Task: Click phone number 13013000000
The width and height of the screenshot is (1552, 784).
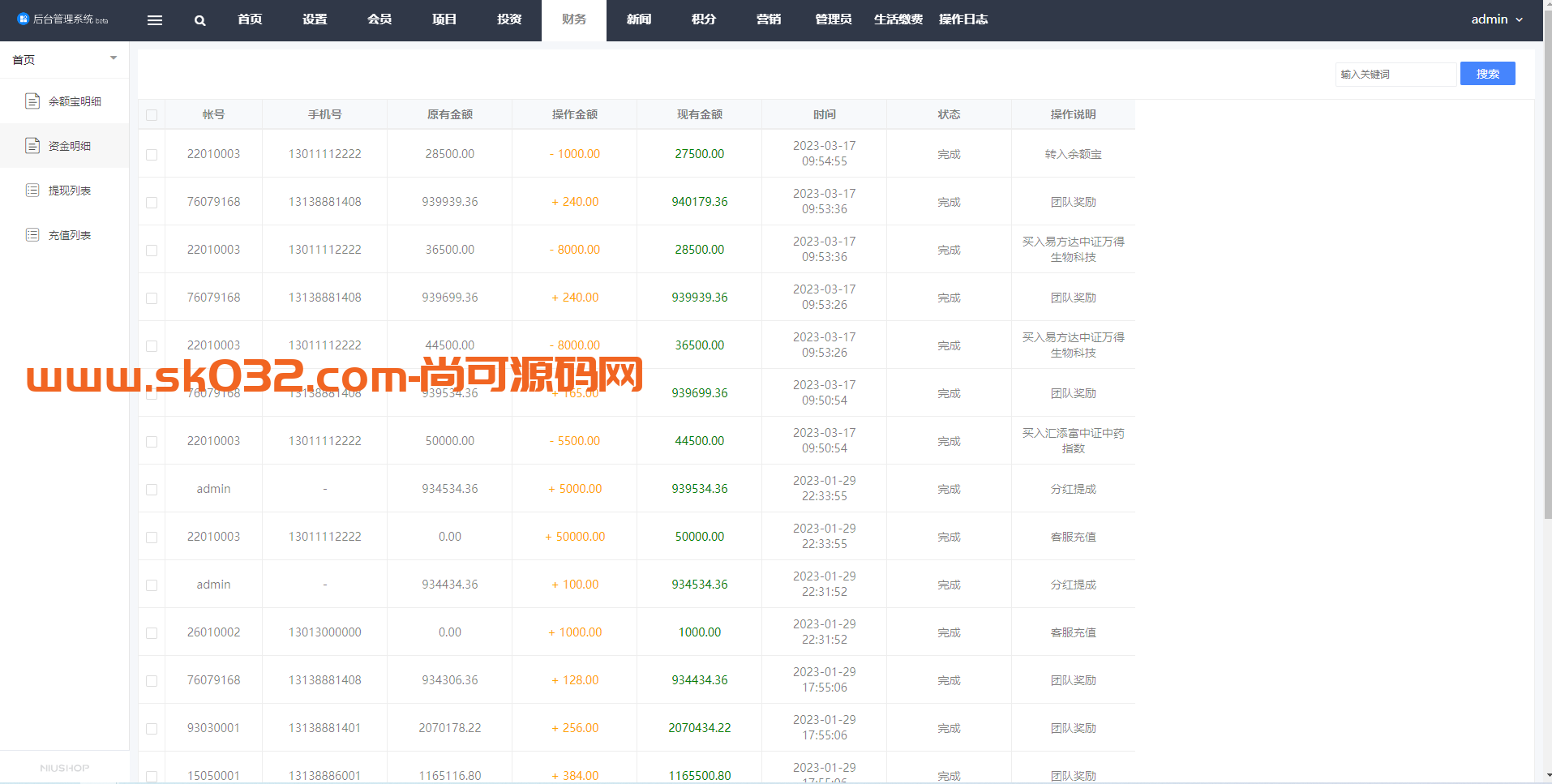Action: click(x=325, y=632)
